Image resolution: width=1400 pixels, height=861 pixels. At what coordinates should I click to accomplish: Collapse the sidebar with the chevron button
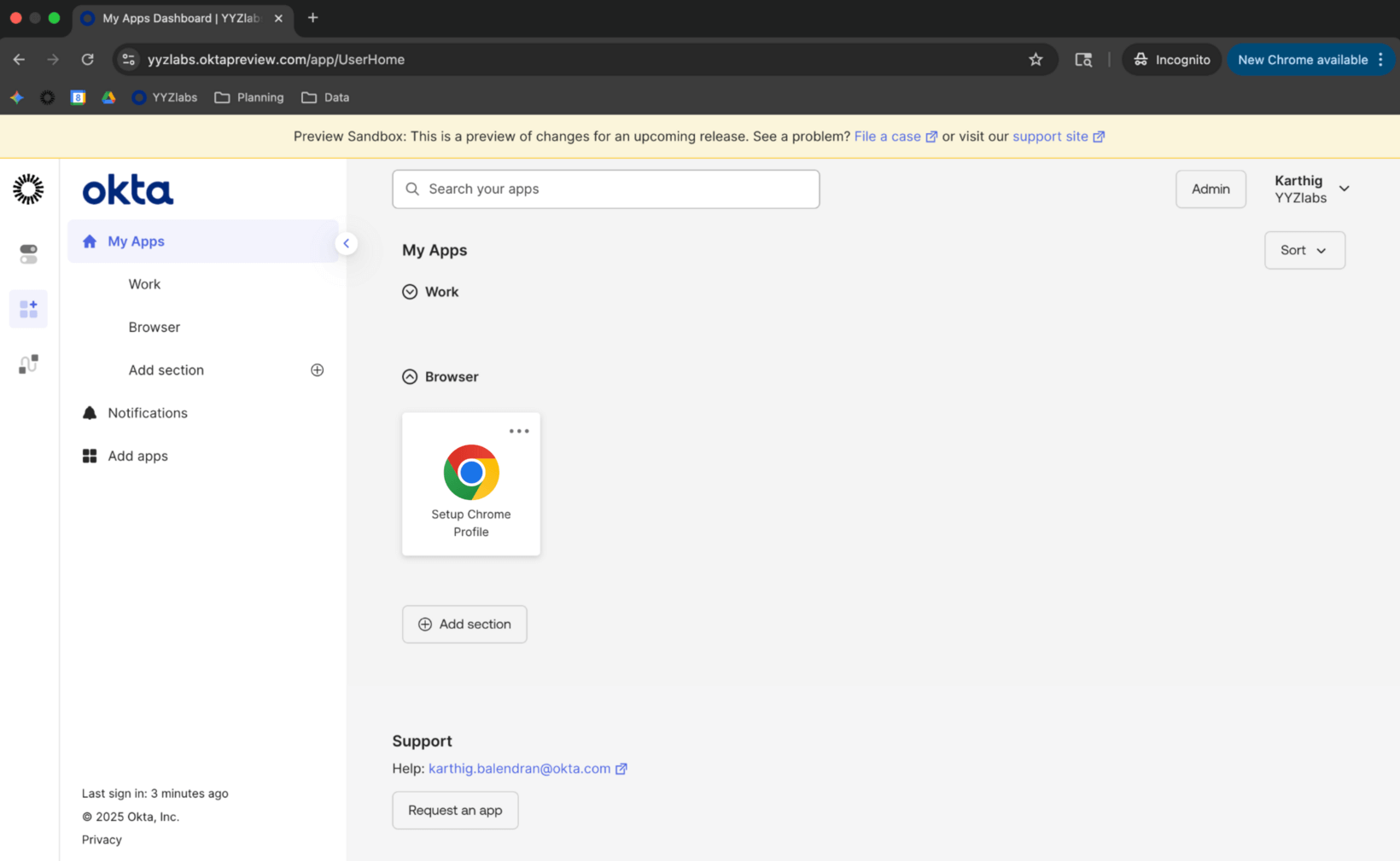(x=346, y=243)
